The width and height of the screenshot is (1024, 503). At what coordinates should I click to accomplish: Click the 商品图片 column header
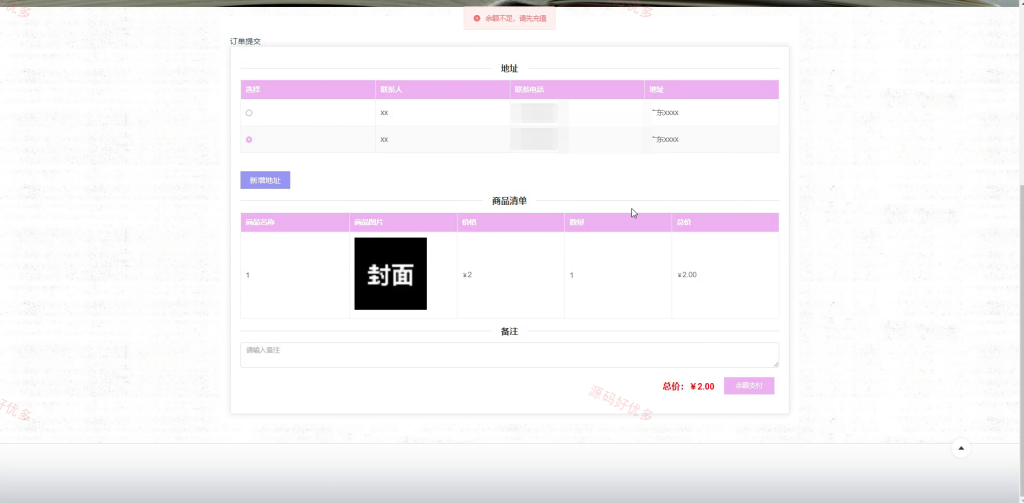point(403,222)
